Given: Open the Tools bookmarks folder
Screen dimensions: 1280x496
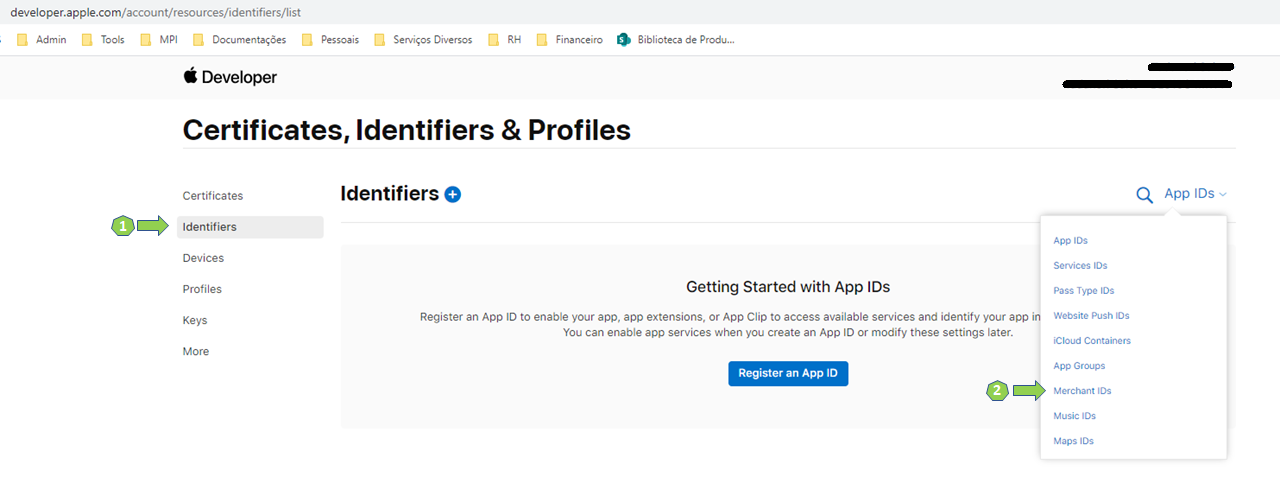Looking at the screenshot, I should pos(103,40).
